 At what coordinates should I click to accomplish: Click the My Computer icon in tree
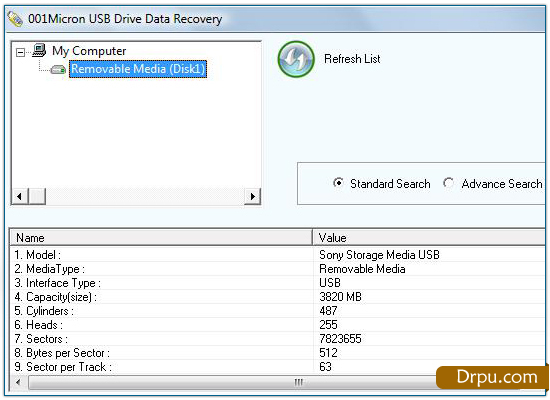(x=39, y=50)
